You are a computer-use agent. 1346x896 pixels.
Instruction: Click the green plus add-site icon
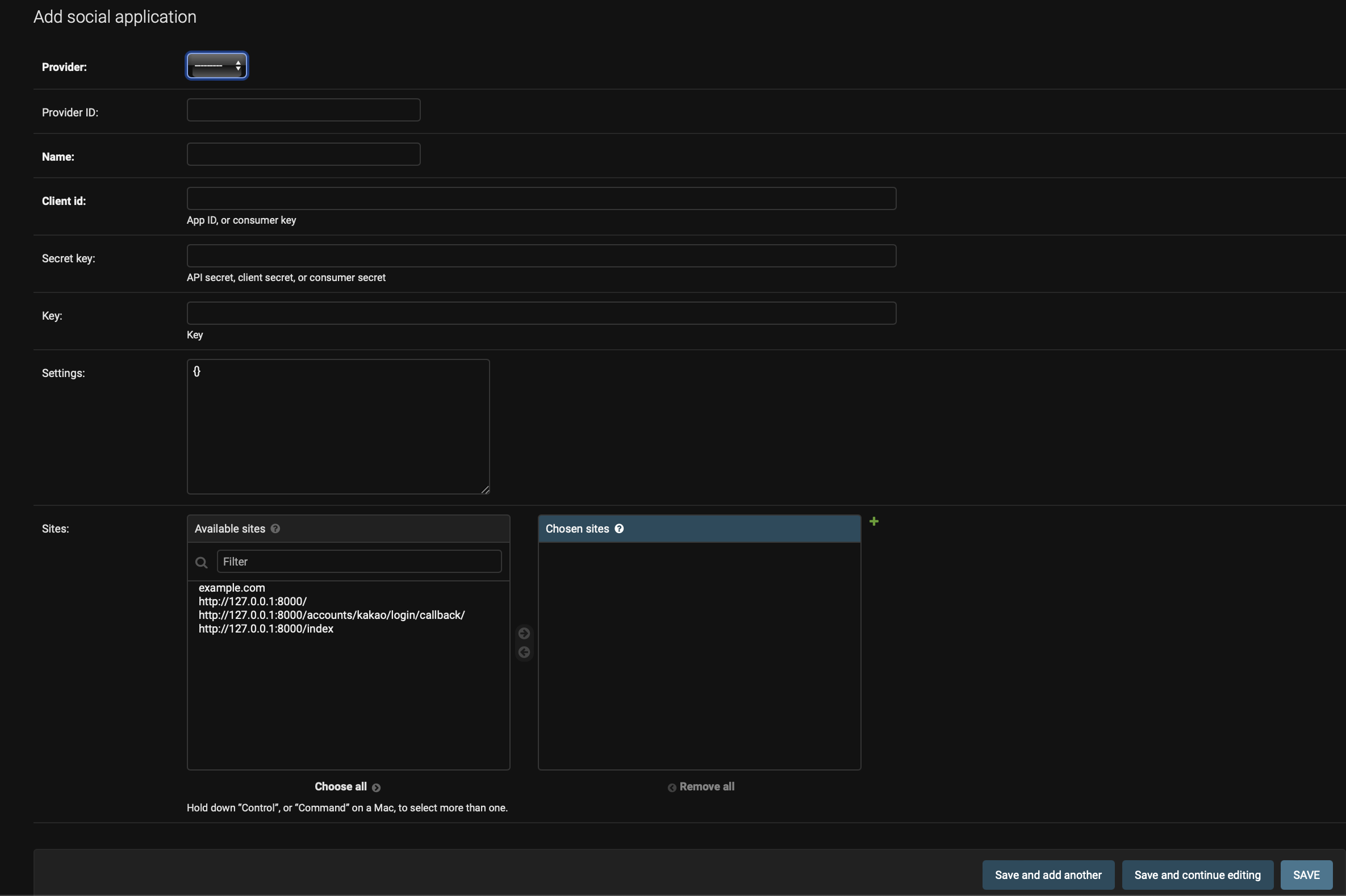coord(873,521)
